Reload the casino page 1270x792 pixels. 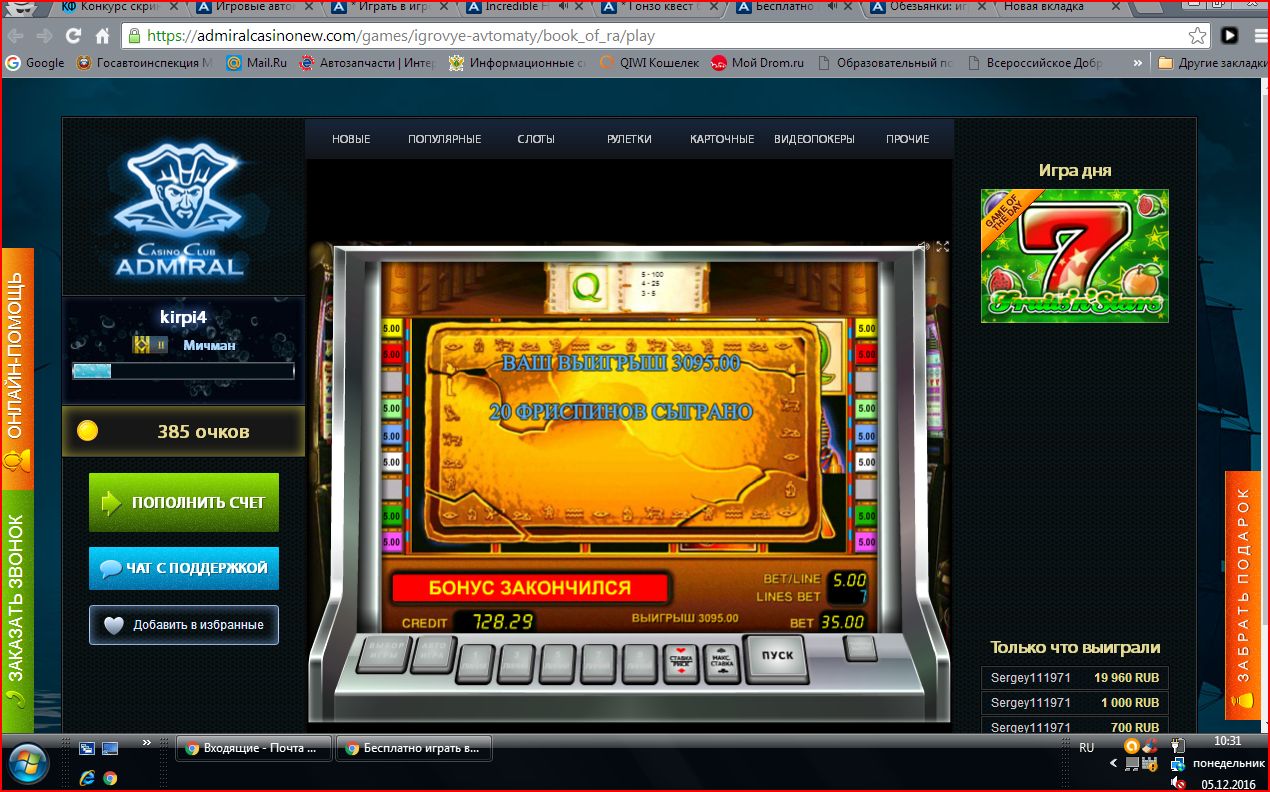click(73, 36)
